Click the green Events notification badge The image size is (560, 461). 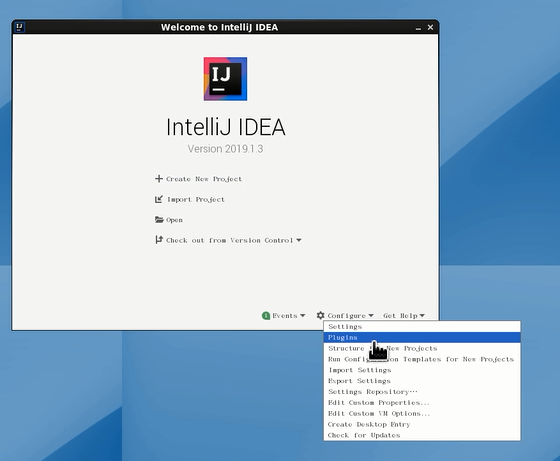[266, 316]
